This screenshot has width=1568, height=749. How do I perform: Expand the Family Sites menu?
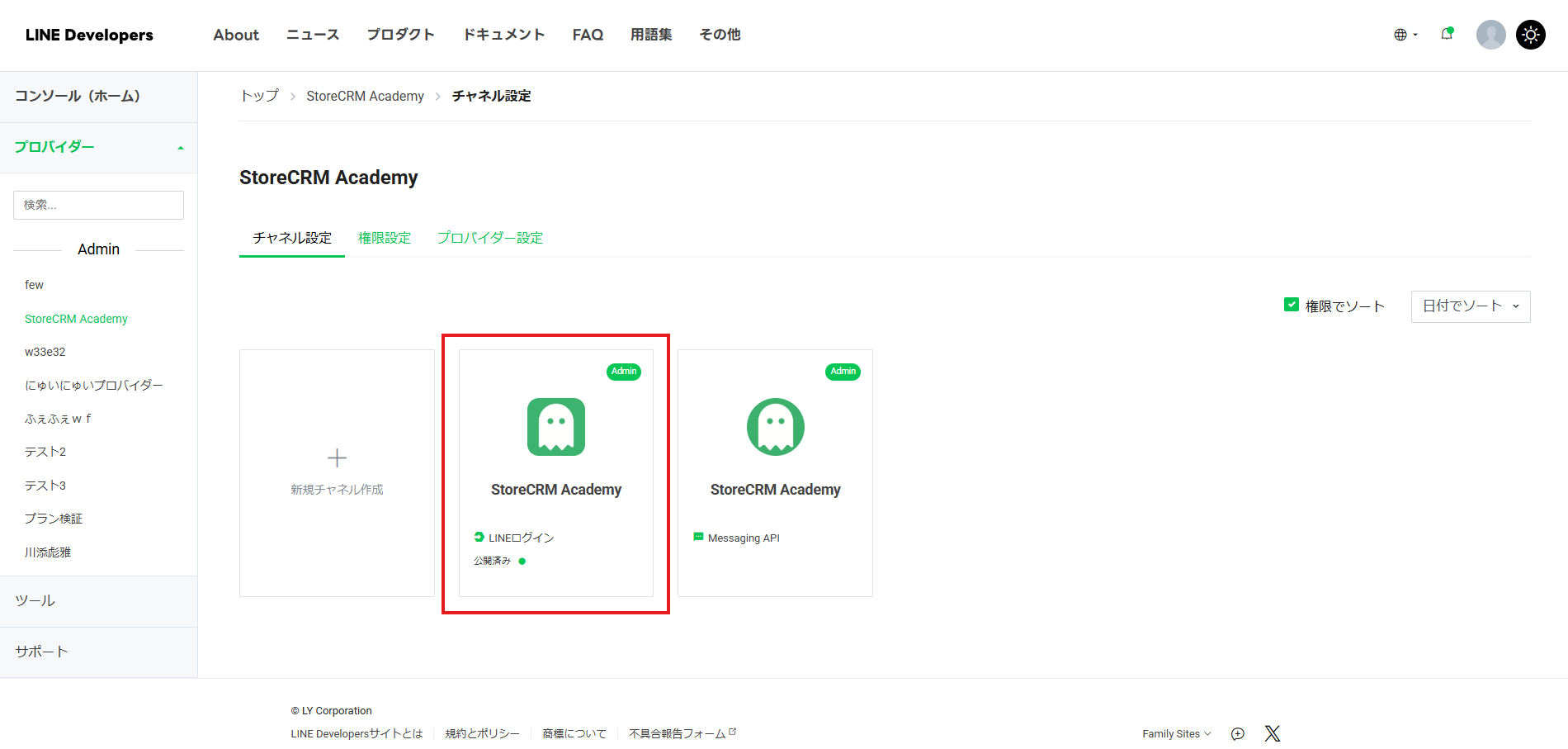click(x=1176, y=733)
